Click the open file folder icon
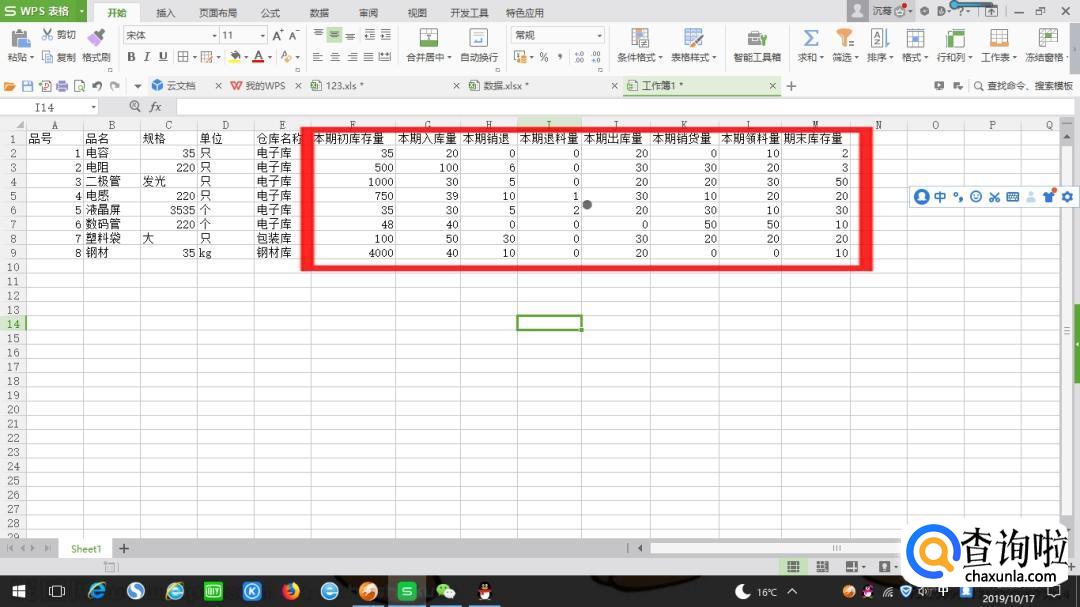The height and width of the screenshot is (607, 1080). pos(10,86)
